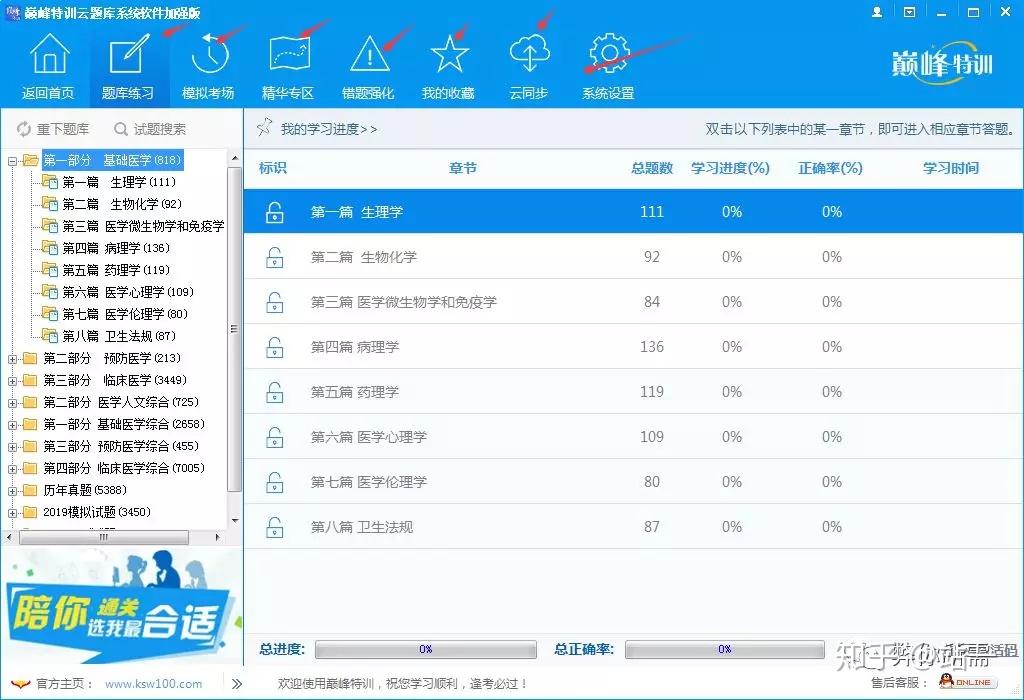Image resolution: width=1024 pixels, height=700 pixels.
Task: Open 系统设置 gear icon
Action: click(609, 54)
